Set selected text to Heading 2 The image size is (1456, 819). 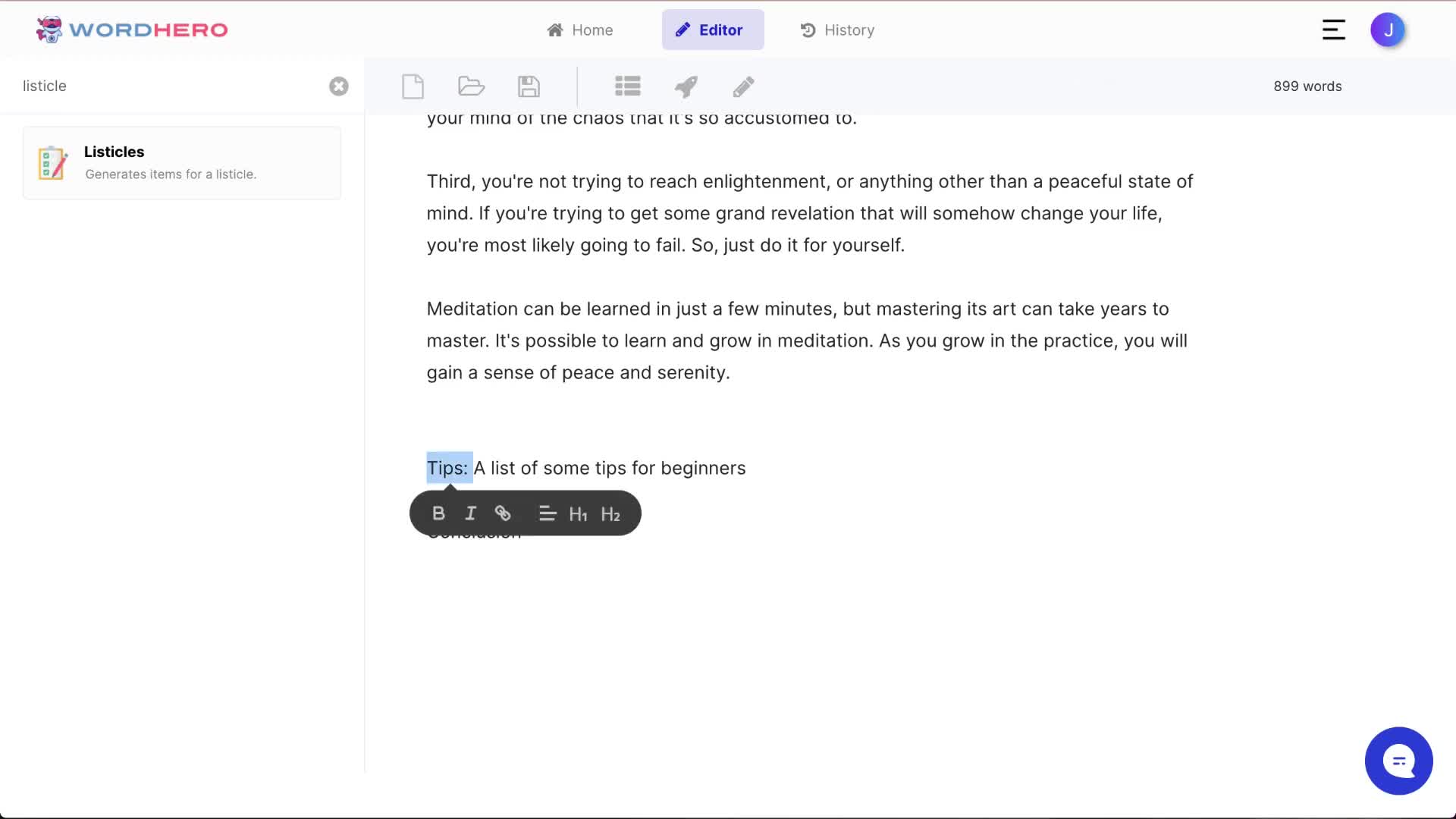click(610, 514)
